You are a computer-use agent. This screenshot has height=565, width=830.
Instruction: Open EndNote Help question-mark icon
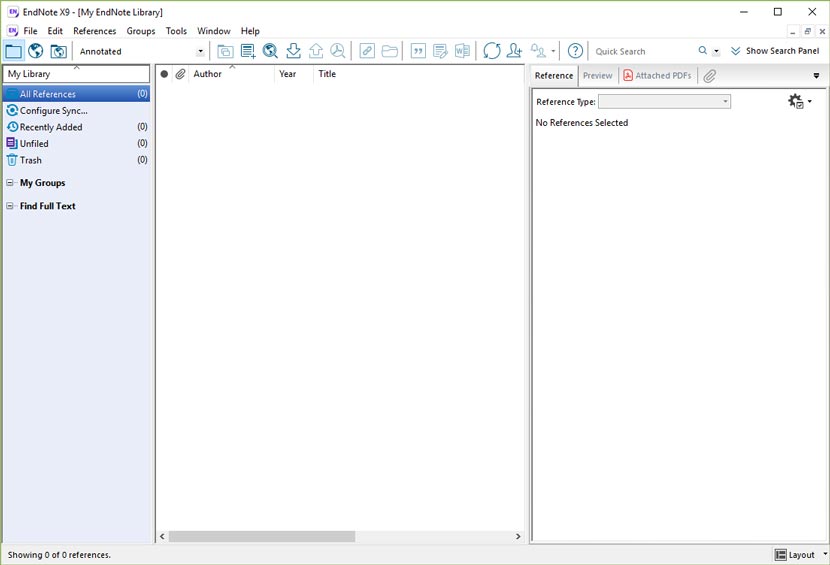point(575,51)
